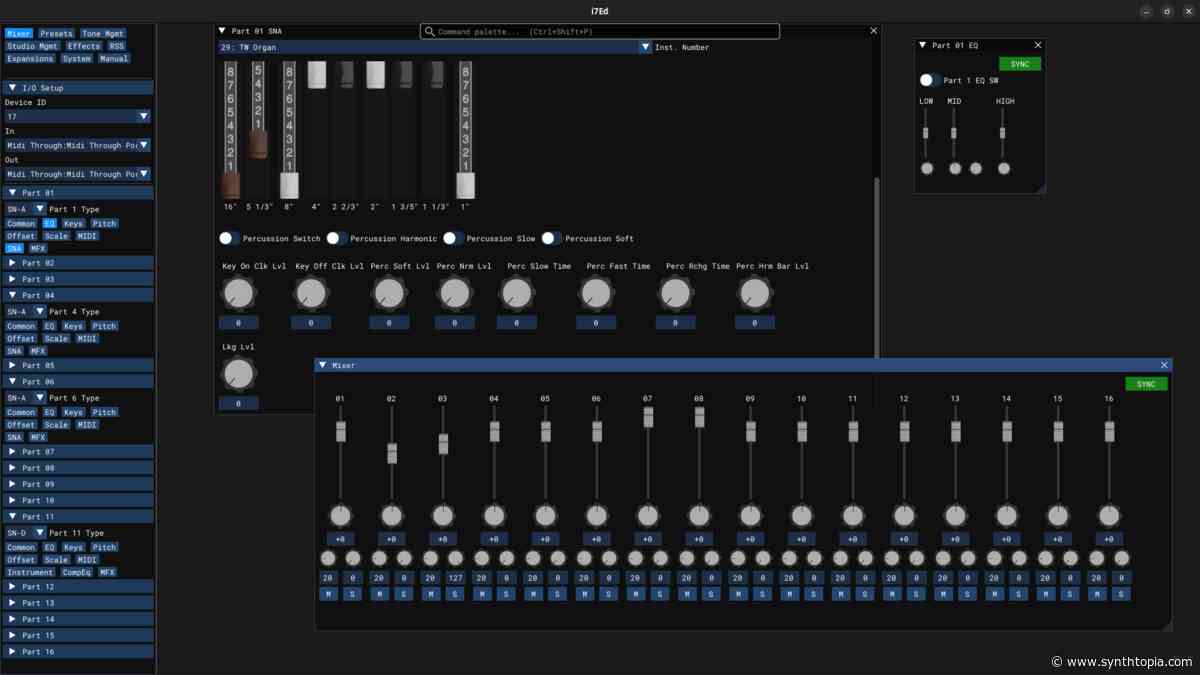The image size is (1200, 675).
Task: Click the Perc Soft Lvl knob
Action: (x=389, y=293)
